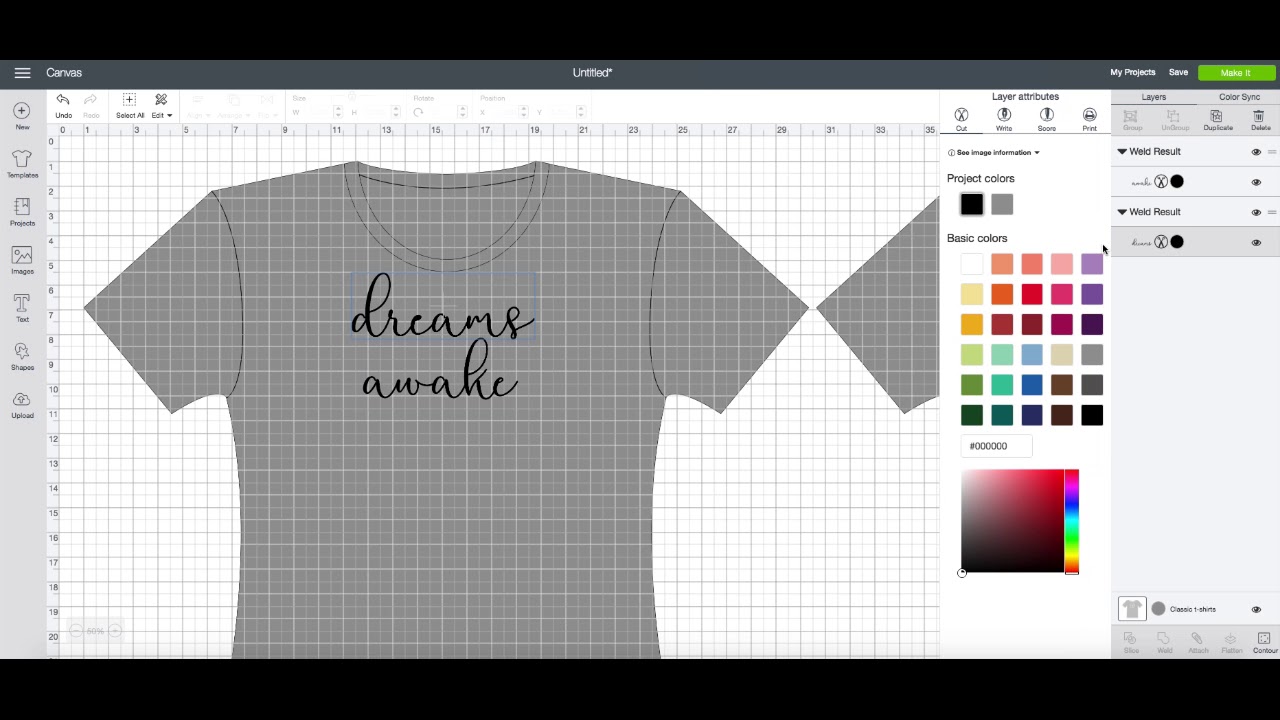Screen dimensions: 1280x720
Task: Zoom in the canvas
Action: pos(115,631)
